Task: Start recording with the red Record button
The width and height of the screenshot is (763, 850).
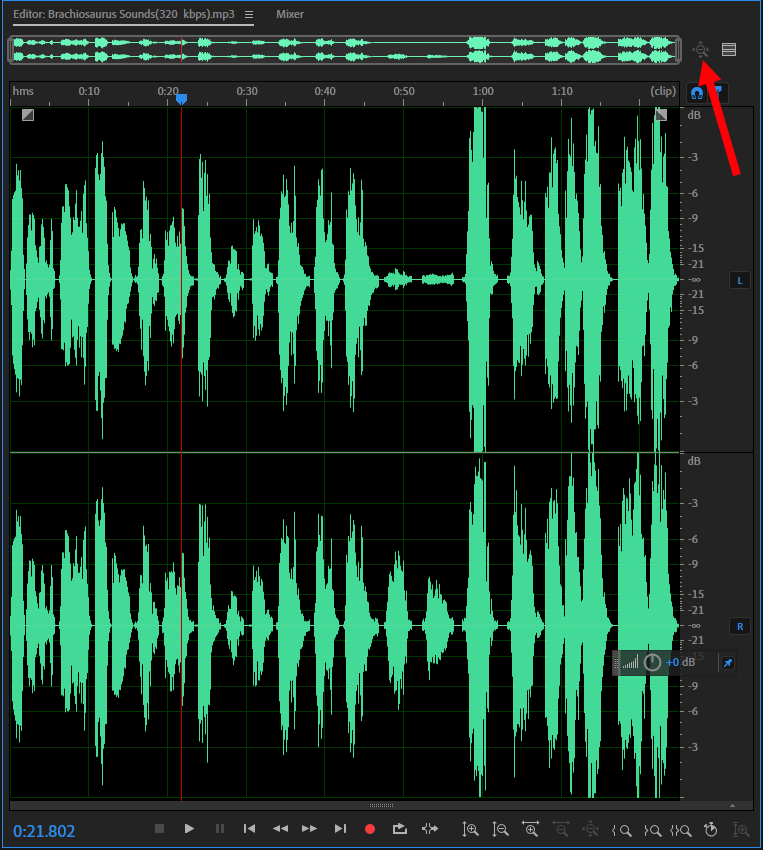Action: (370, 829)
